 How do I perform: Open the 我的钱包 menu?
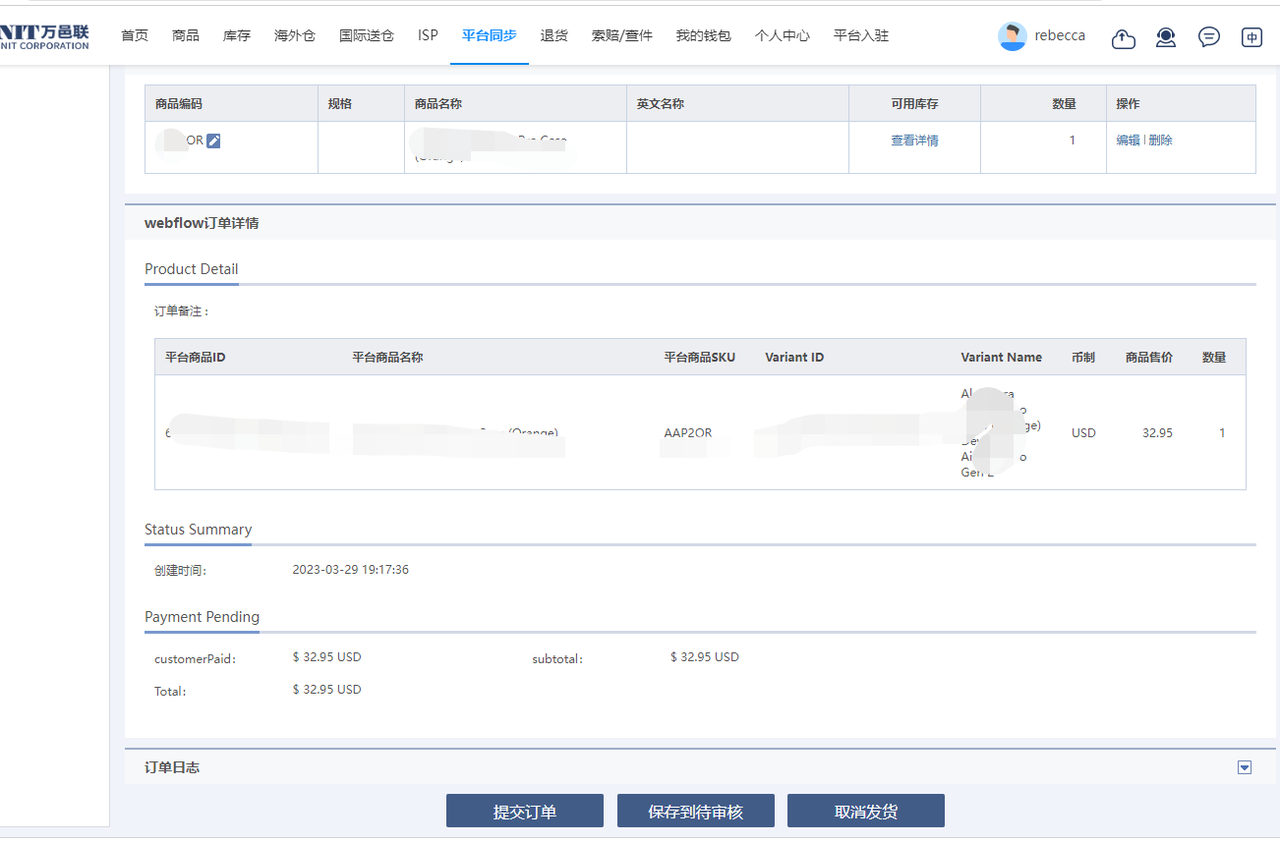coord(703,35)
